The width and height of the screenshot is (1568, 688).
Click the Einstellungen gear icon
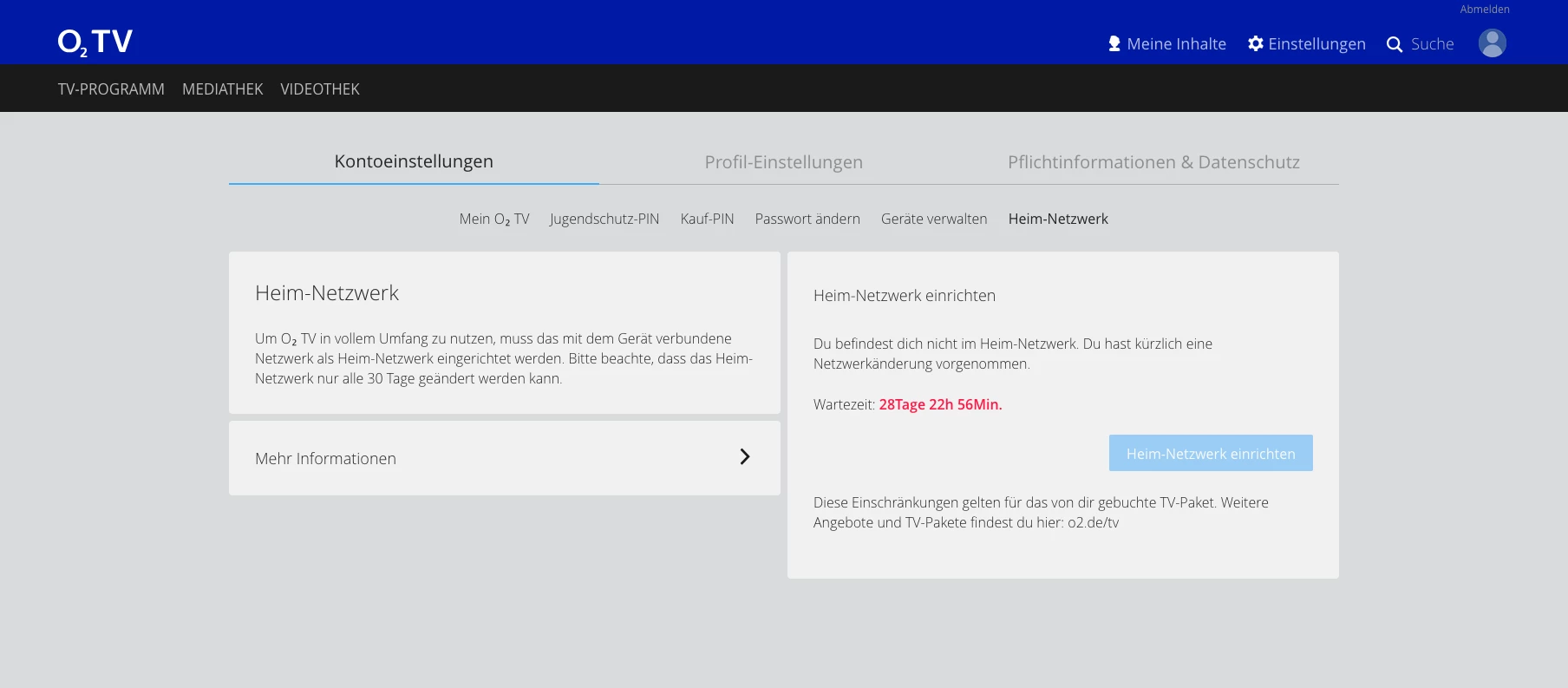1255,43
